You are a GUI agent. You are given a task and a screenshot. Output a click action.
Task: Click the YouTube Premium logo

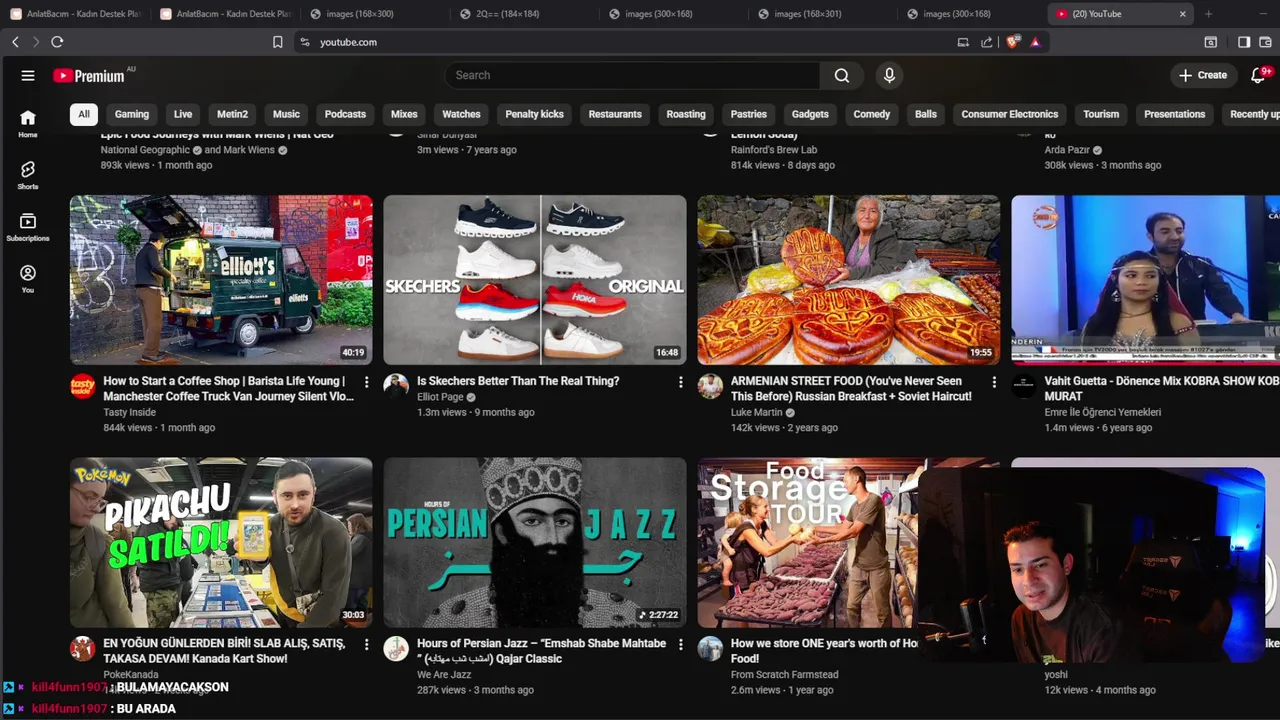(x=89, y=76)
